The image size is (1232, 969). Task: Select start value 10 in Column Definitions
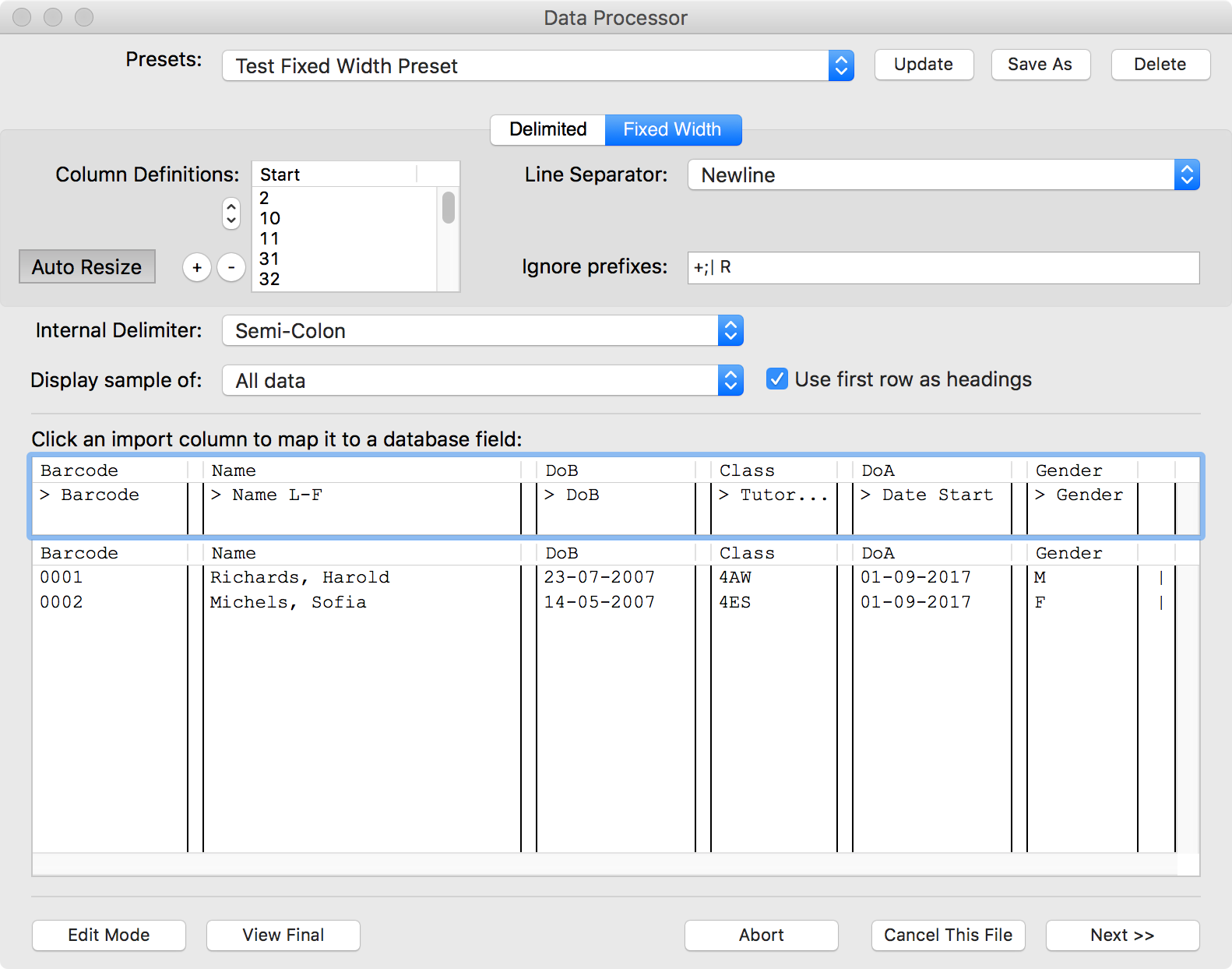point(346,218)
